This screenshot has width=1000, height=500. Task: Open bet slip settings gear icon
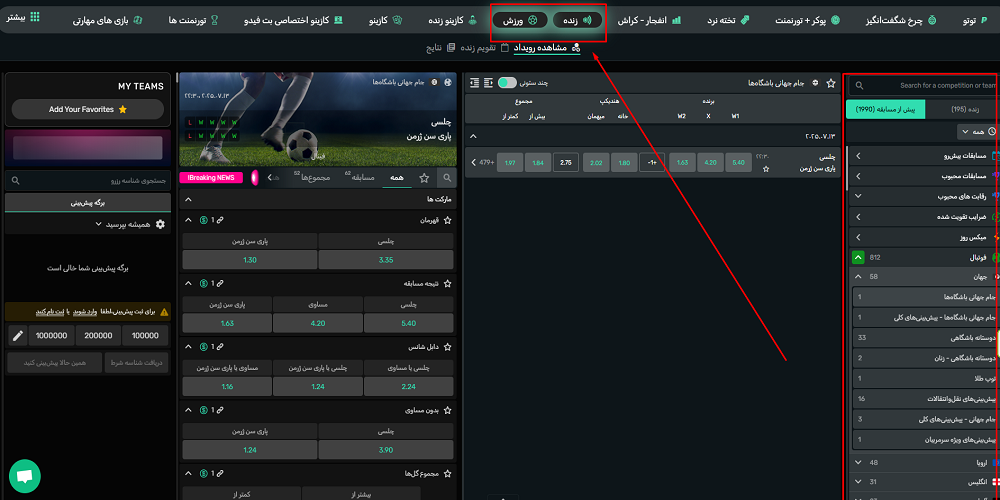pyautogui.click(x=160, y=224)
